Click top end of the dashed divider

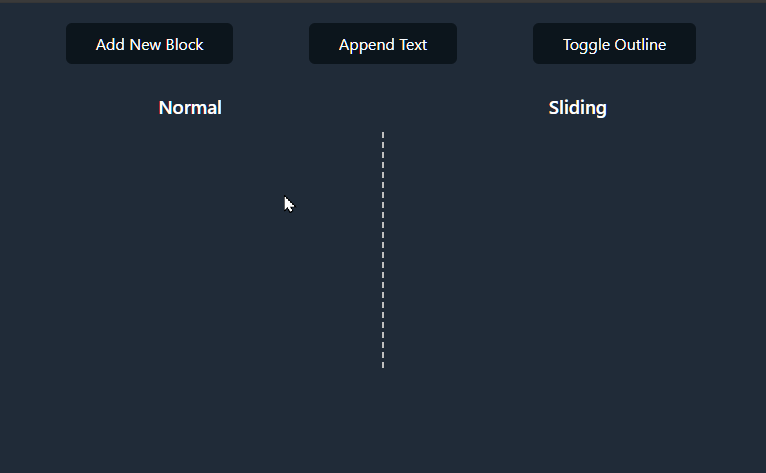coord(383,133)
